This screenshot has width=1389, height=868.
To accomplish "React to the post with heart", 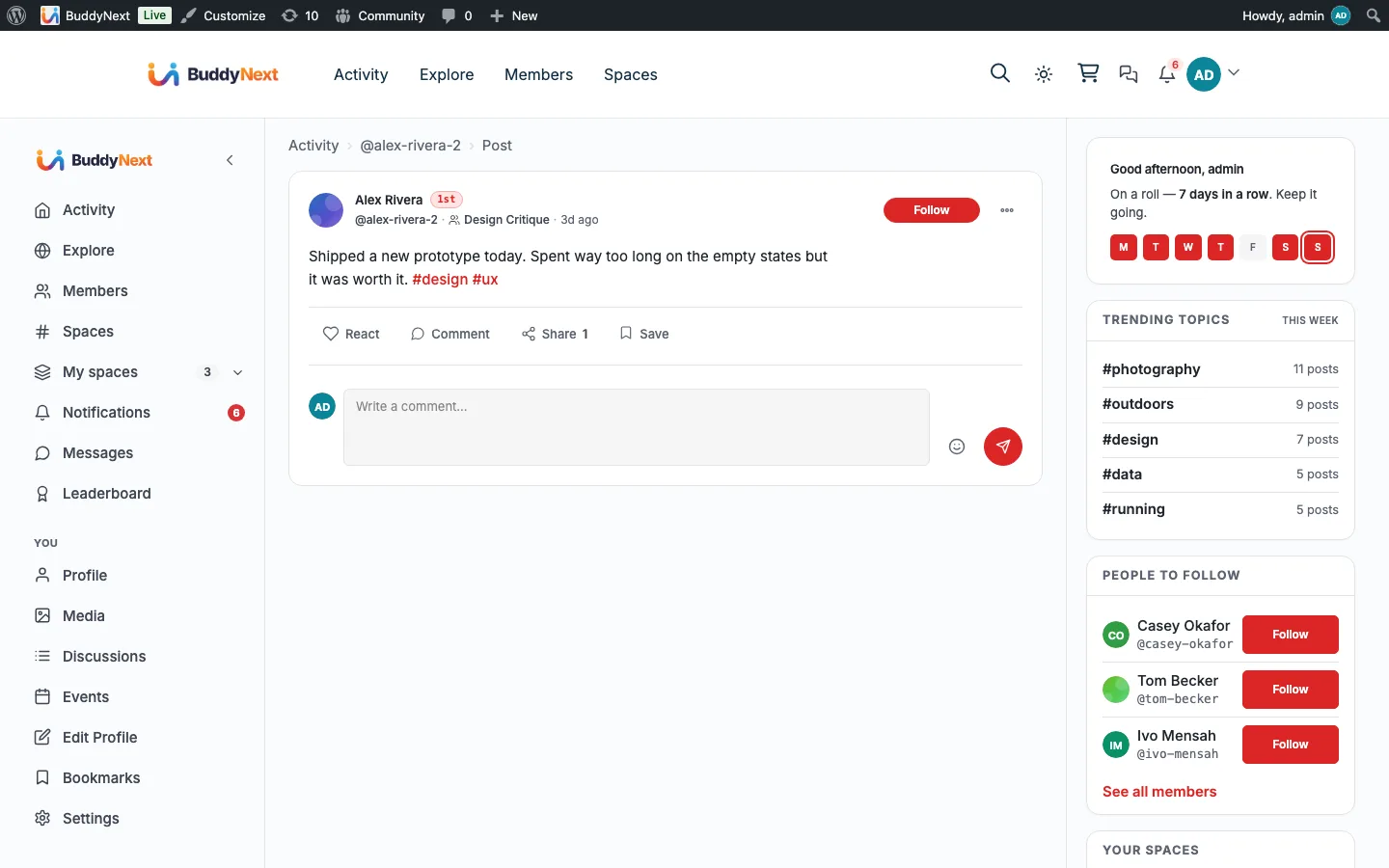I will pyautogui.click(x=351, y=334).
